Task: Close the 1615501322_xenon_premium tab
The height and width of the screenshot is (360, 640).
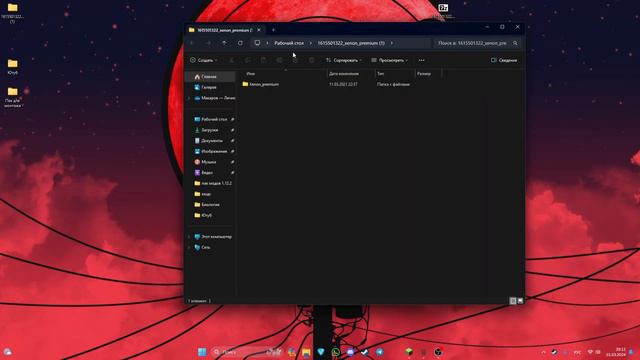Action: point(259,30)
